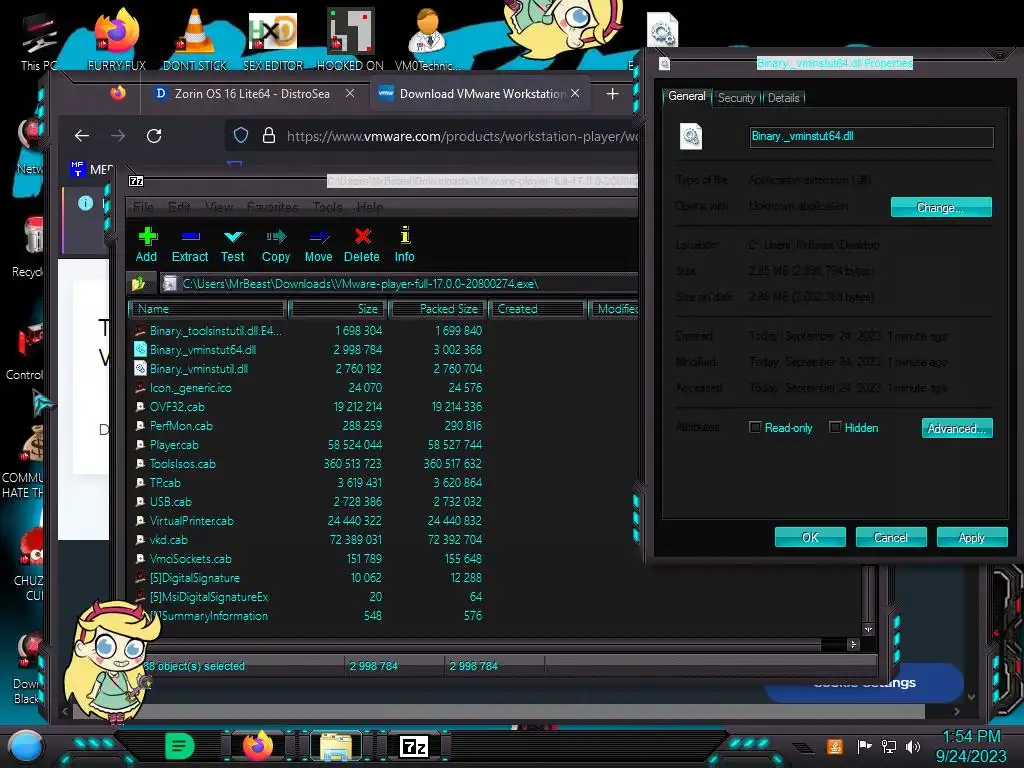Select ToolsIsos.cab in file list
Viewport: 1024px width, 768px height.
(182, 464)
